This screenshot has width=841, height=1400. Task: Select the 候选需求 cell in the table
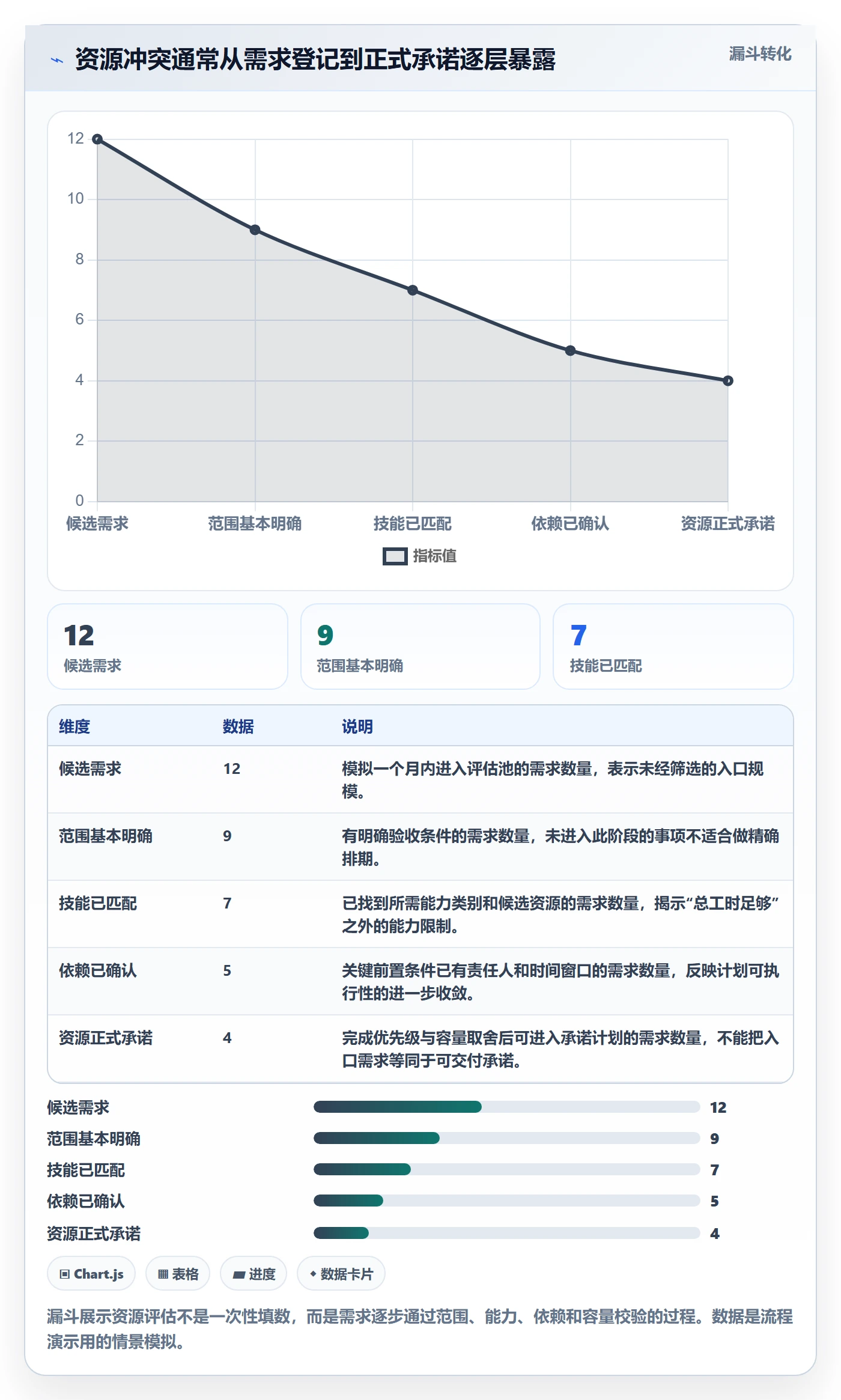click(90, 769)
